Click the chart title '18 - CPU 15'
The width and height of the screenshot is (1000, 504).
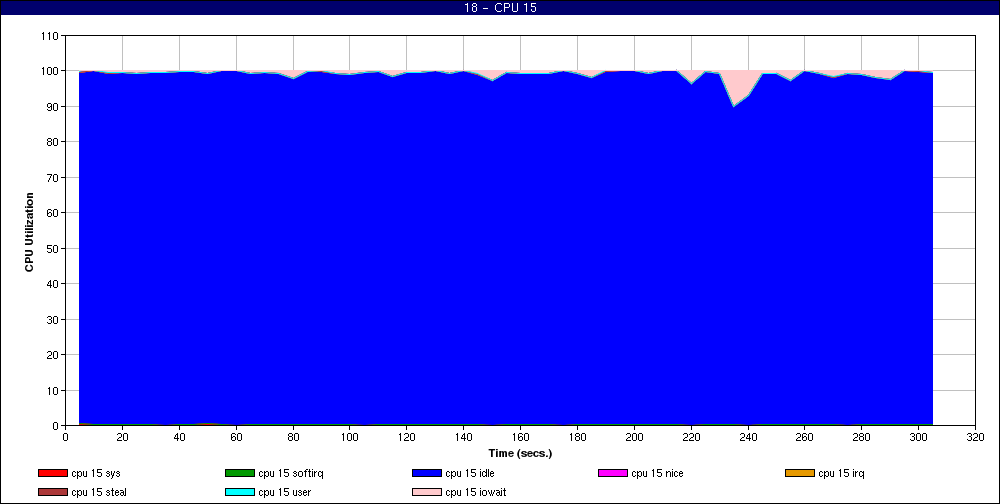point(500,8)
